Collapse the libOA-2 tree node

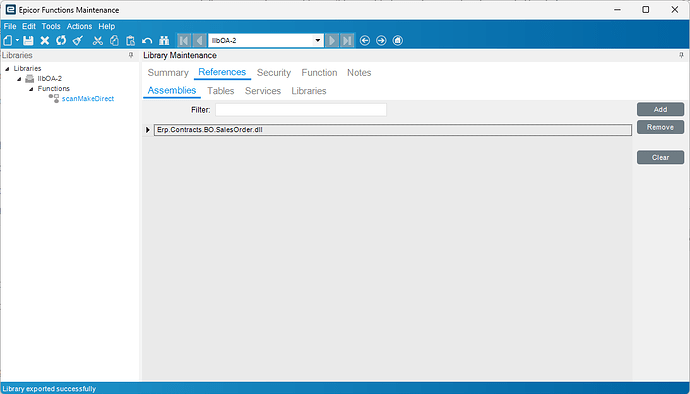pyautogui.click(x=19, y=79)
